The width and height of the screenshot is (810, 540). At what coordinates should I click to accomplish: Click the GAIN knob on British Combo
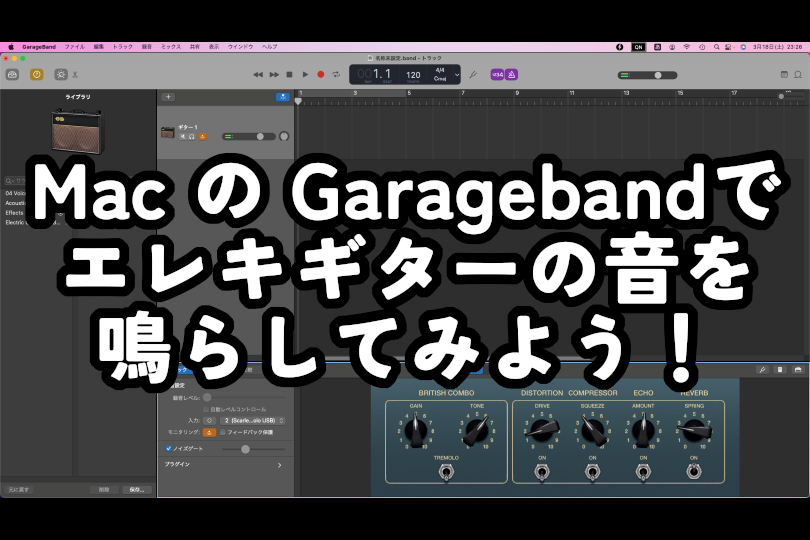click(415, 430)
